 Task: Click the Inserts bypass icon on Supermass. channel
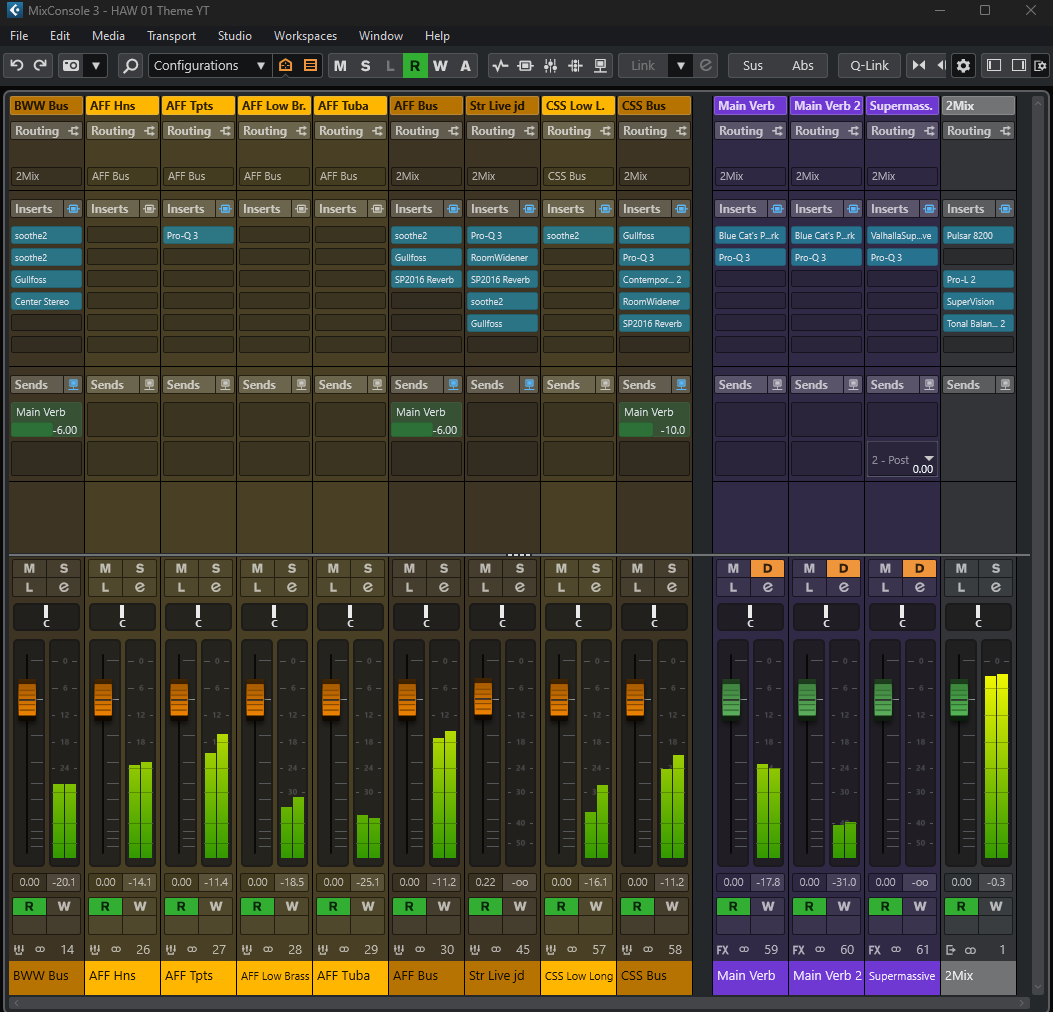click(x=929, y=209)
